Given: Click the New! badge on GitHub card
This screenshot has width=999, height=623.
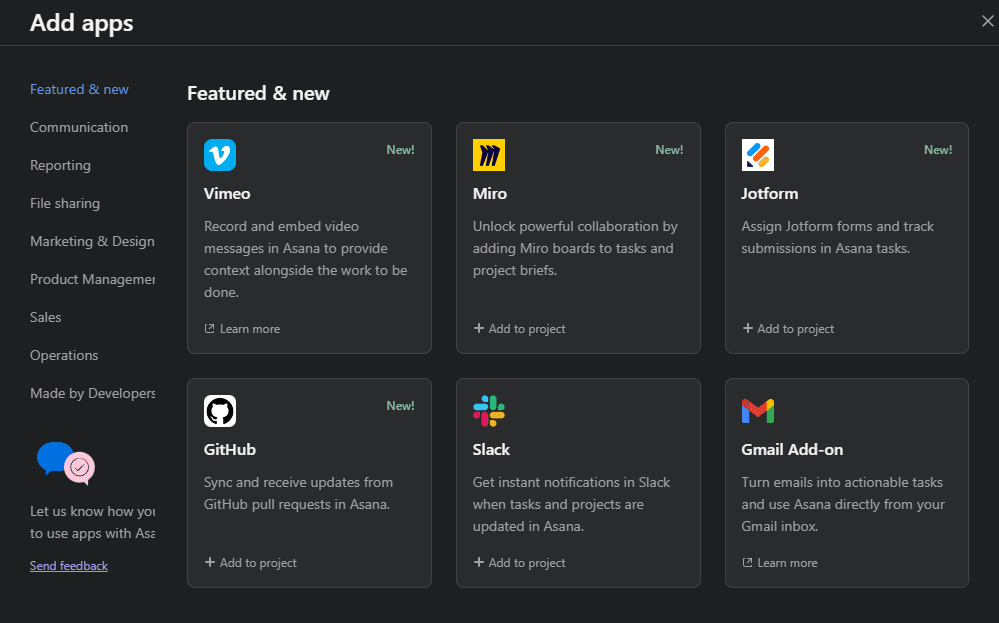Looking at the screenshot, I should coord(400,406).
